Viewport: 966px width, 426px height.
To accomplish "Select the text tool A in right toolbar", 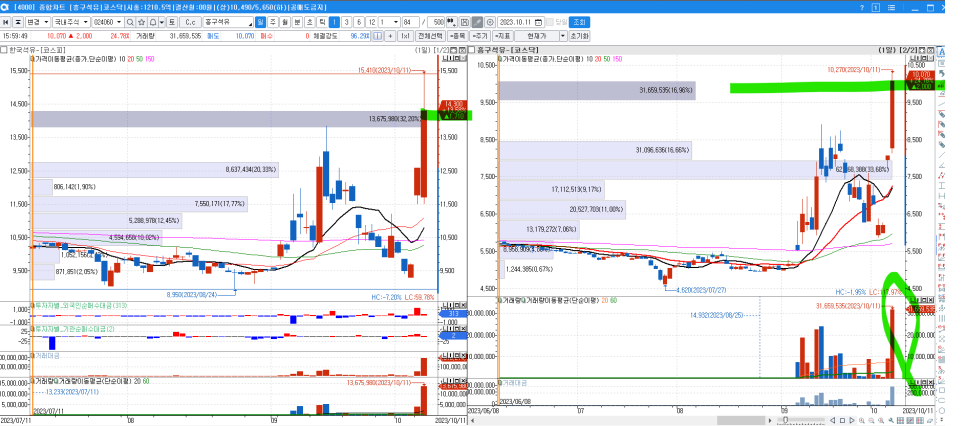I will (942, 51).
